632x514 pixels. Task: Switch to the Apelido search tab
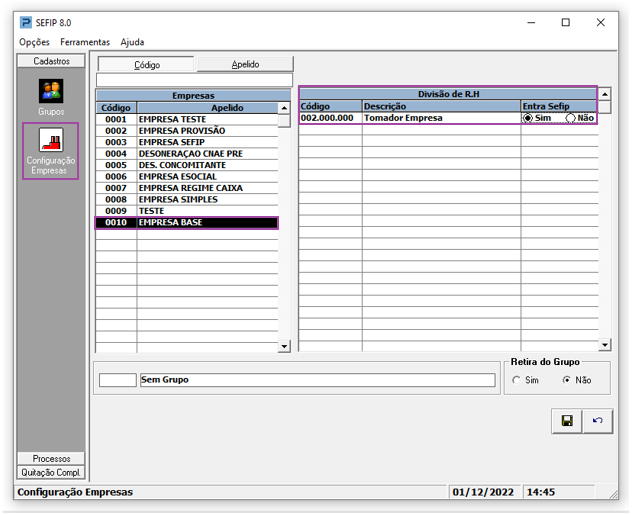coord(245,64)
